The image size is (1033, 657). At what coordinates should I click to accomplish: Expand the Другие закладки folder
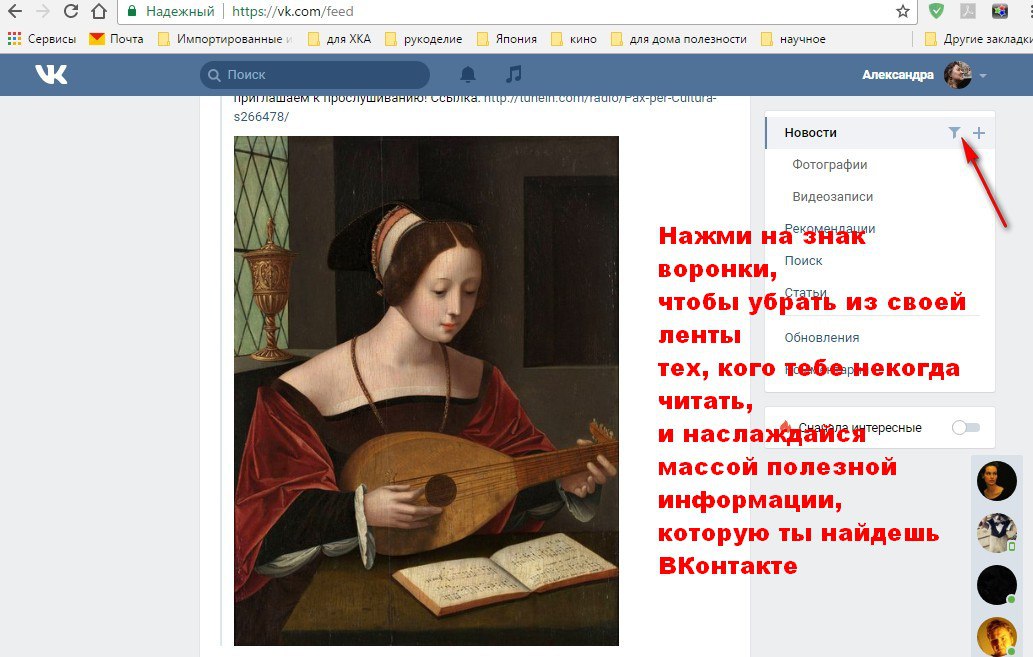coord(978,39)
